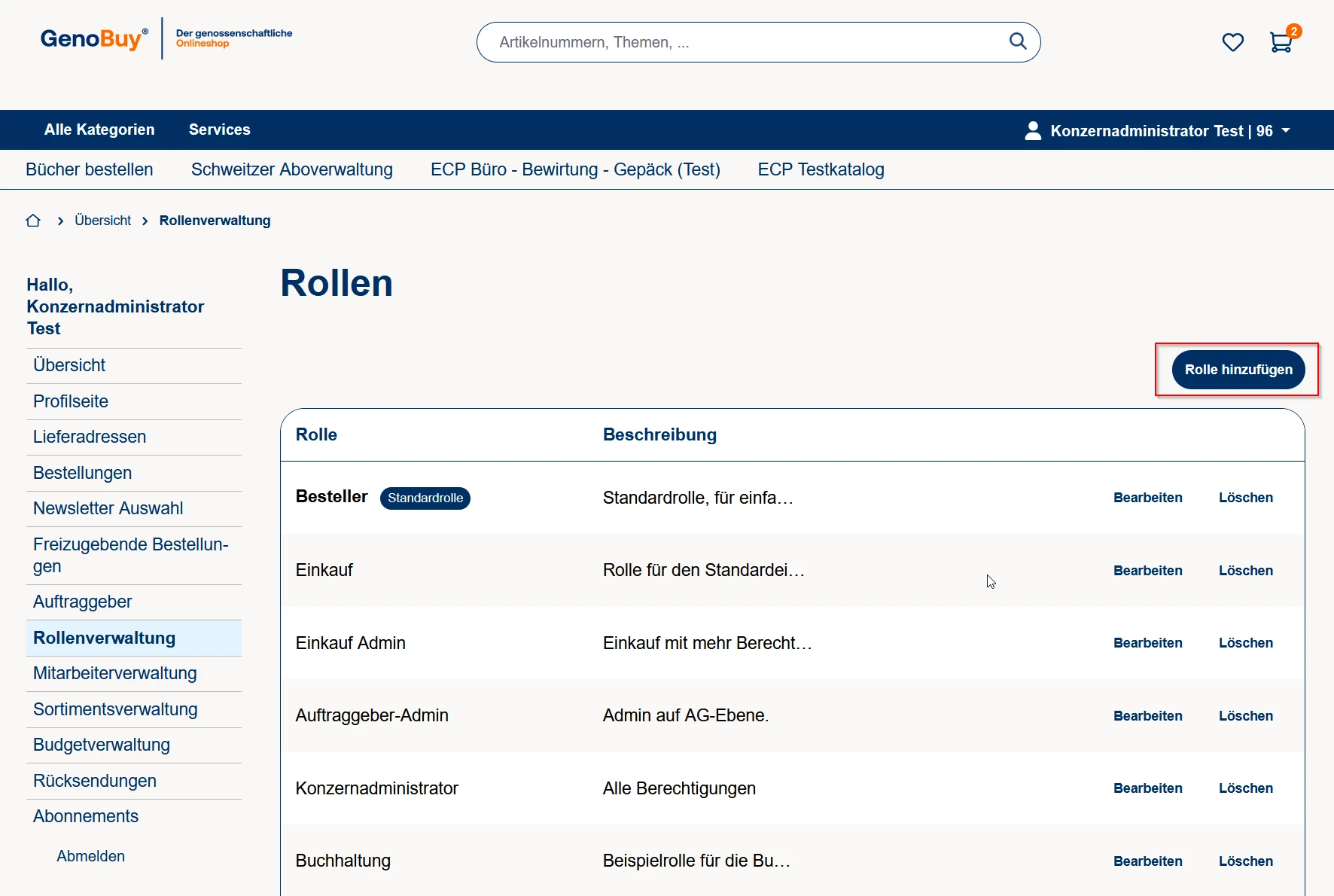
Task: Click the user profile icon in navbar
Action: (x=1033, y=131)
